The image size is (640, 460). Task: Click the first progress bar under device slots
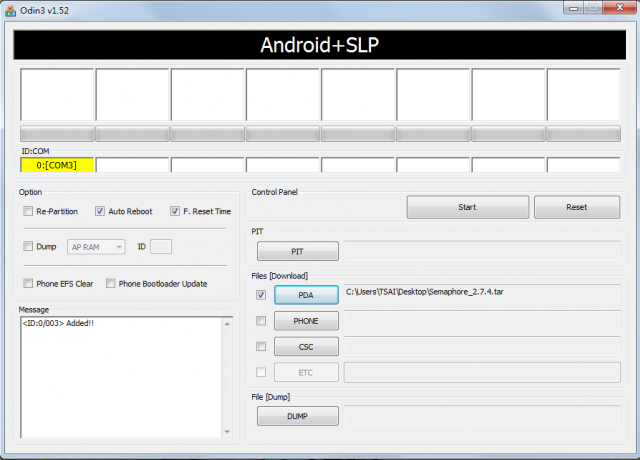[57, 134]
